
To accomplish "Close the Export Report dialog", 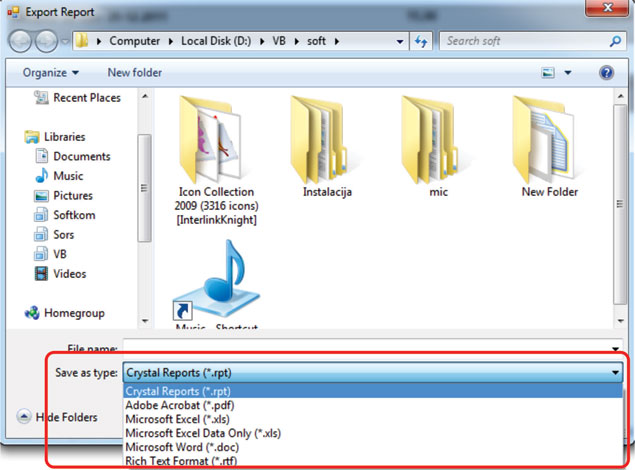I will [x=607, y=8].
